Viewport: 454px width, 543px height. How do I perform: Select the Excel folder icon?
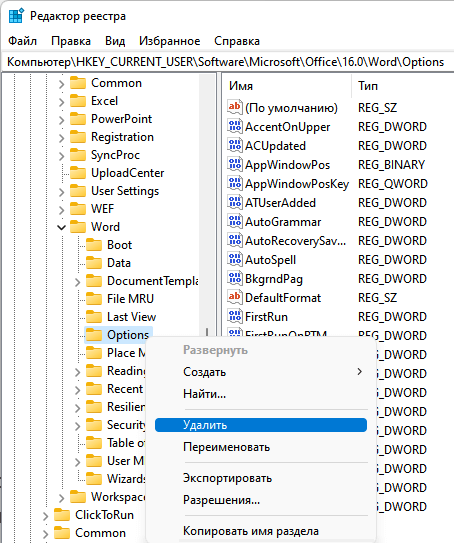(78, 101)
